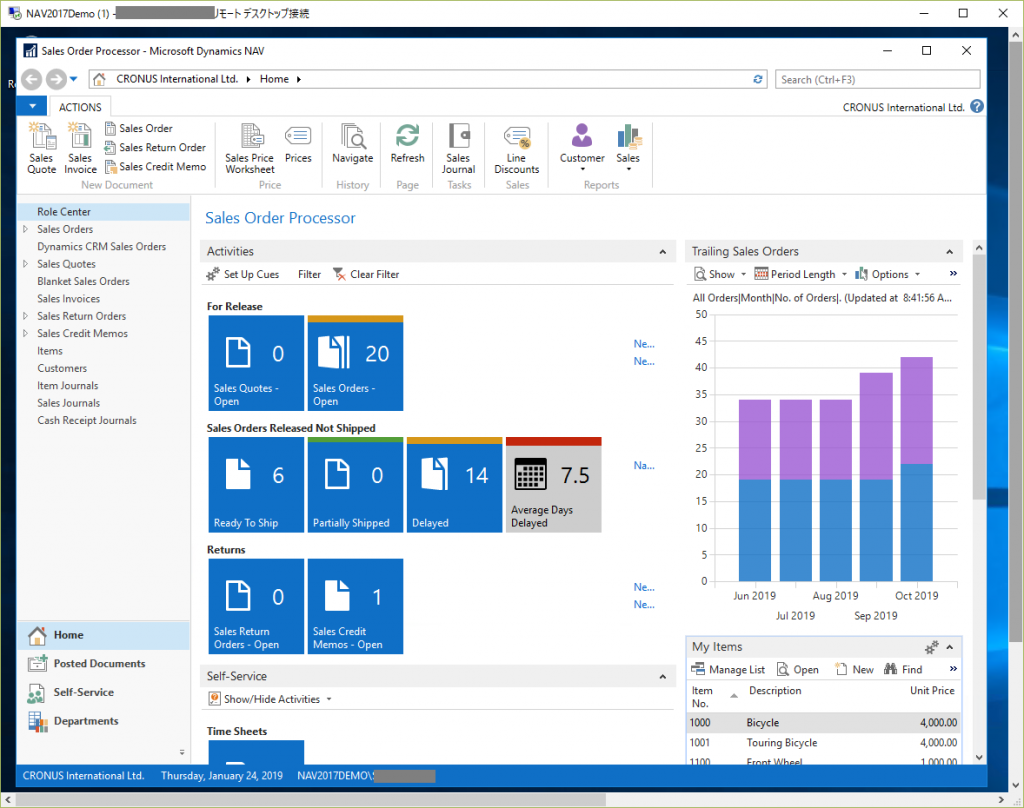
Task: Open the chart Show dropdown
Action: (720, 274)
